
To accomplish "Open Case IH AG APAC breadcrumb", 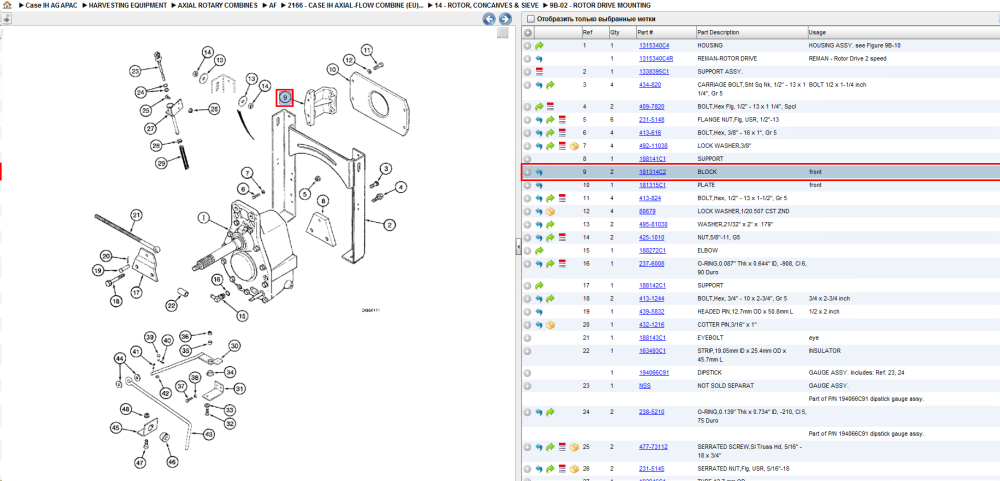I will [x=52, y=5].
